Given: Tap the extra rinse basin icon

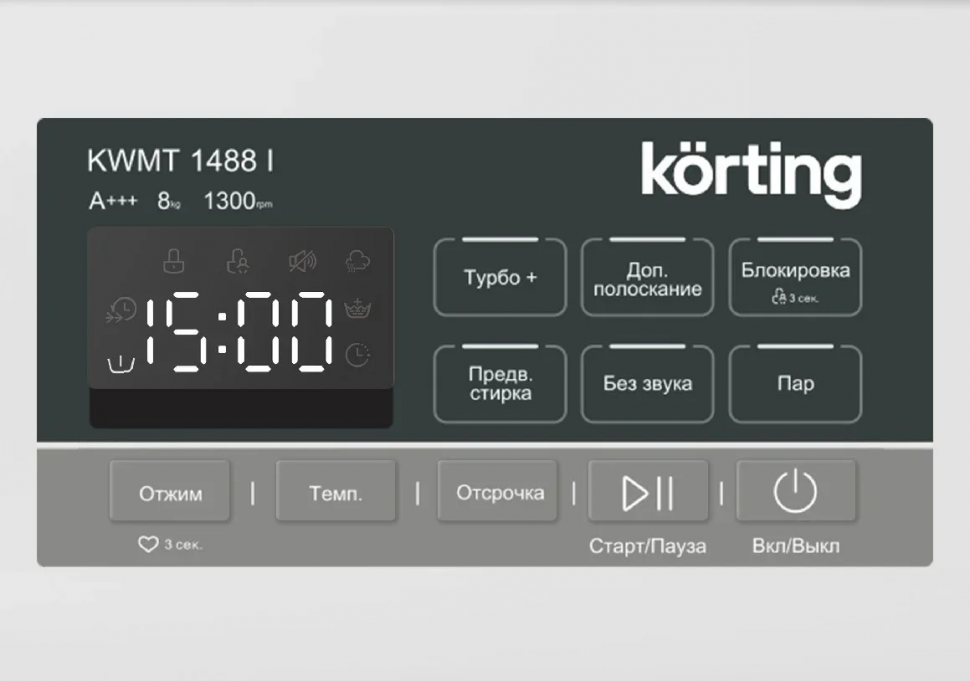Looking at the screenshot, I should point(357,307).
